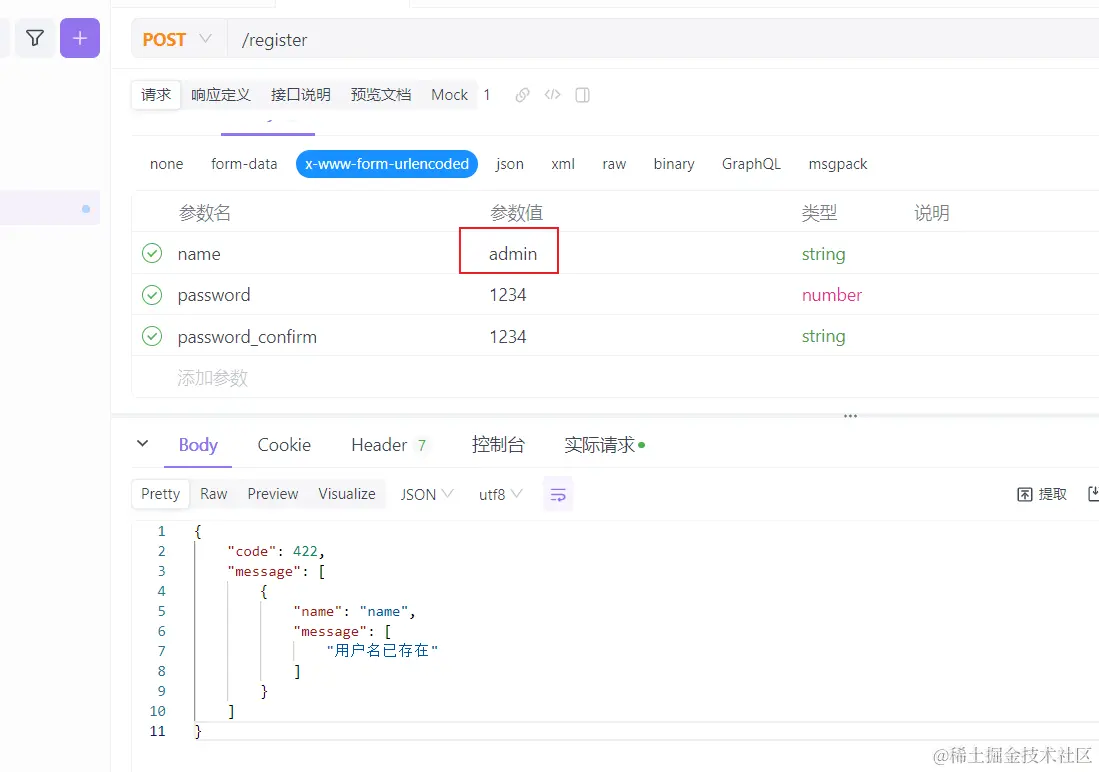
Task: Click the 说明 column header
Action: click(x=931, y=212)
